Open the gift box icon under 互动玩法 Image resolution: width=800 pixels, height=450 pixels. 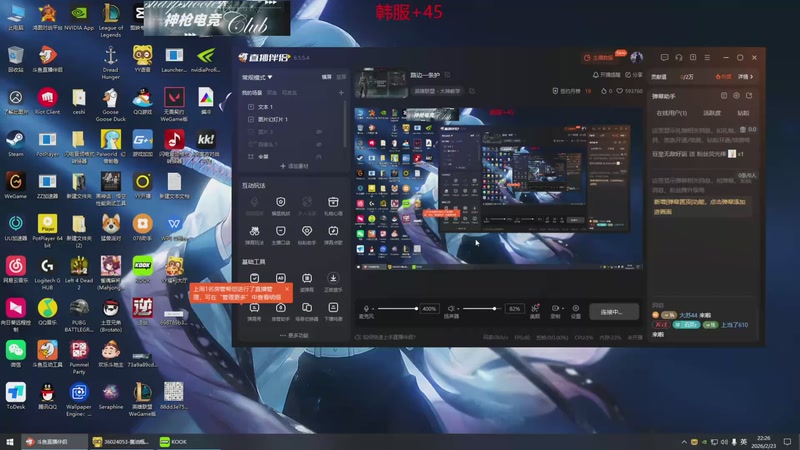[x=333, y=202]
